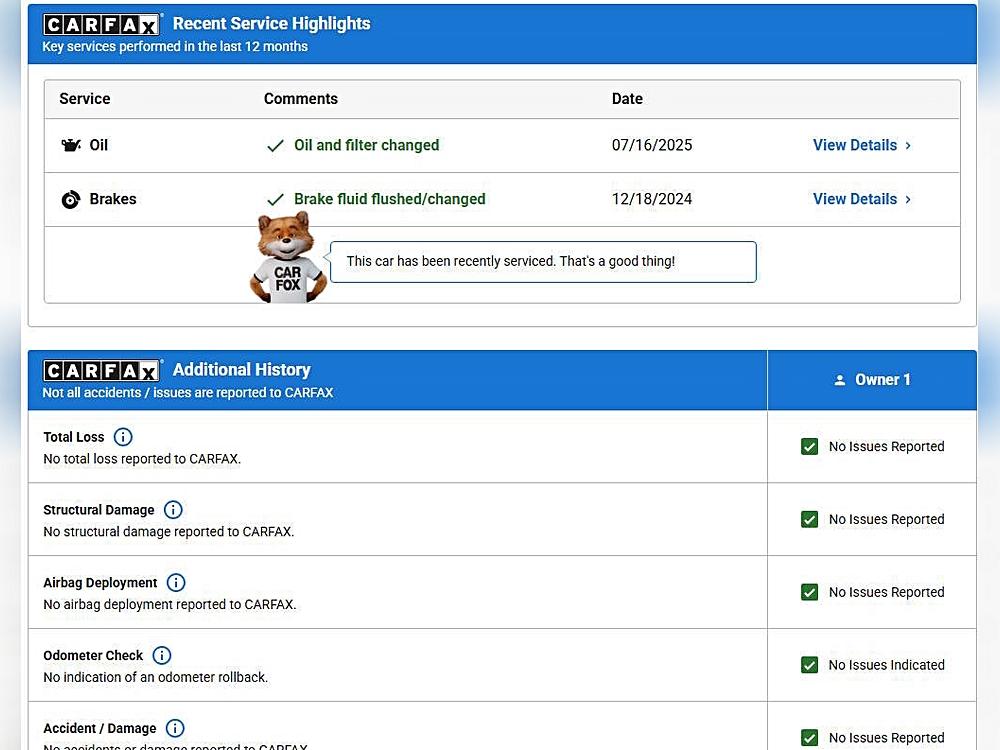Select the Date column header

pyautogui.click(x=627, y=99)
